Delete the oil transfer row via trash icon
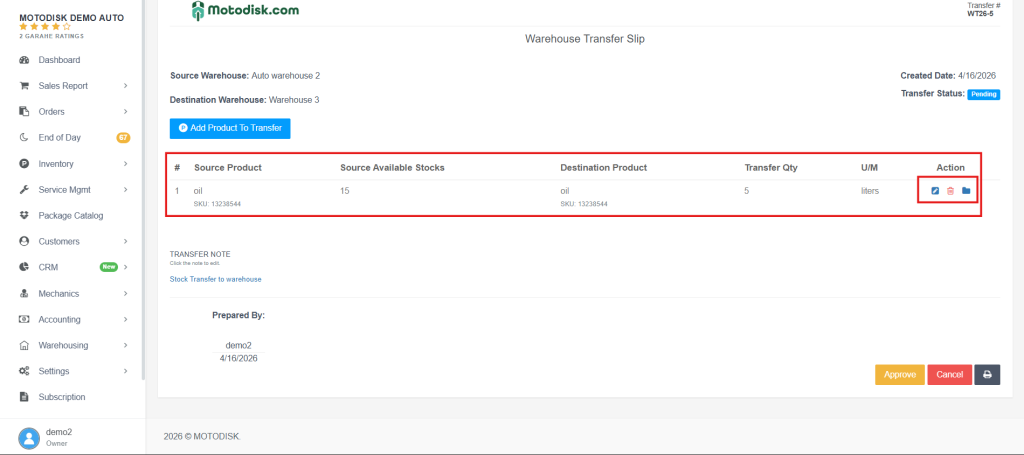1024x455 pixels. click(x=950, y=191)
